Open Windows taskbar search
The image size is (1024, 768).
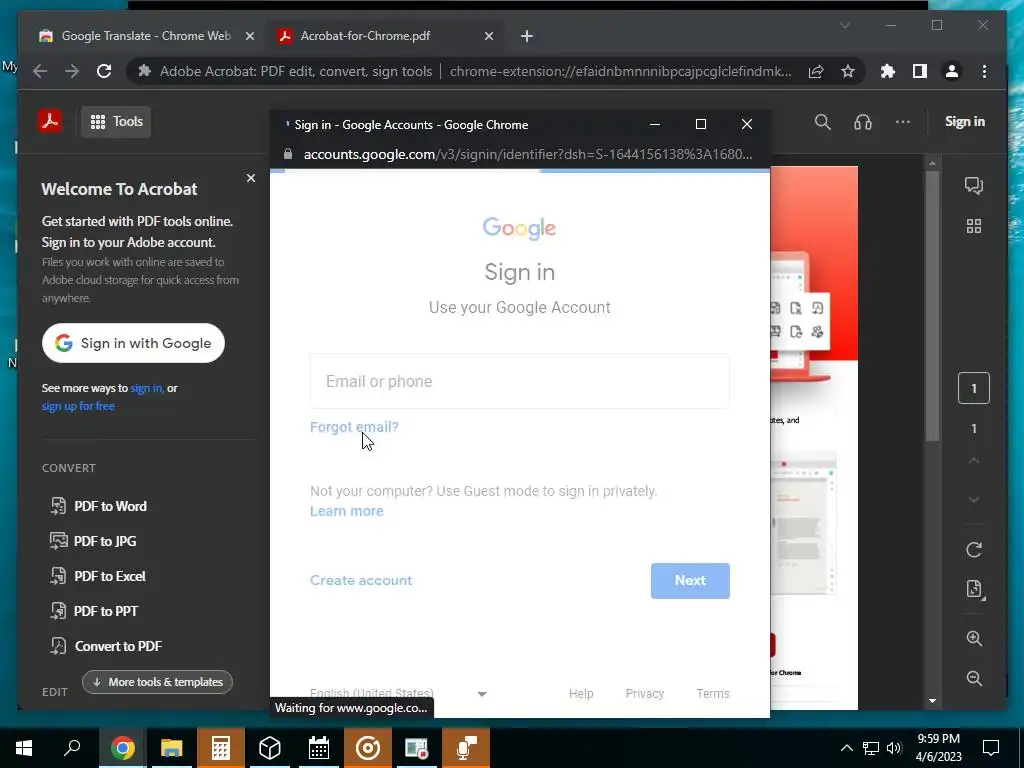(x=72, y=748)
